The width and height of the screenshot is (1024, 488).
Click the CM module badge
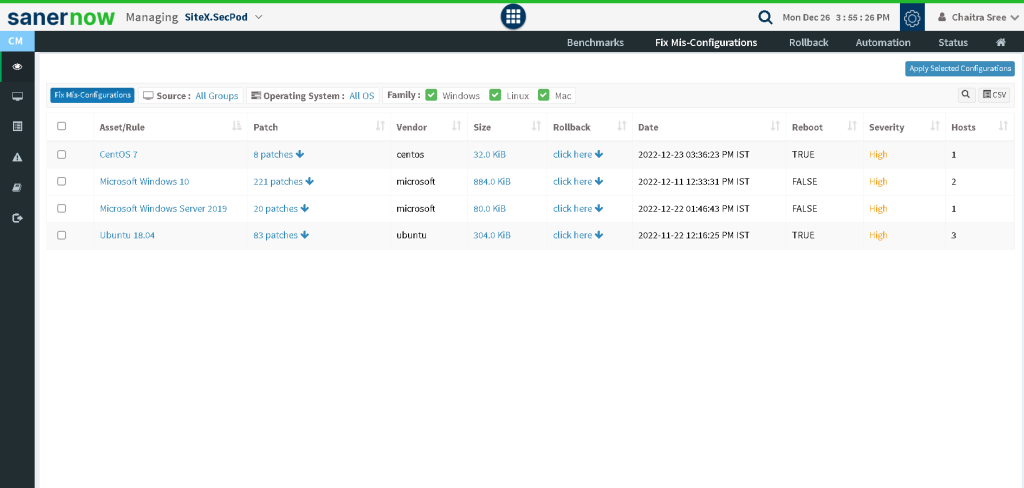click(17, 41)
